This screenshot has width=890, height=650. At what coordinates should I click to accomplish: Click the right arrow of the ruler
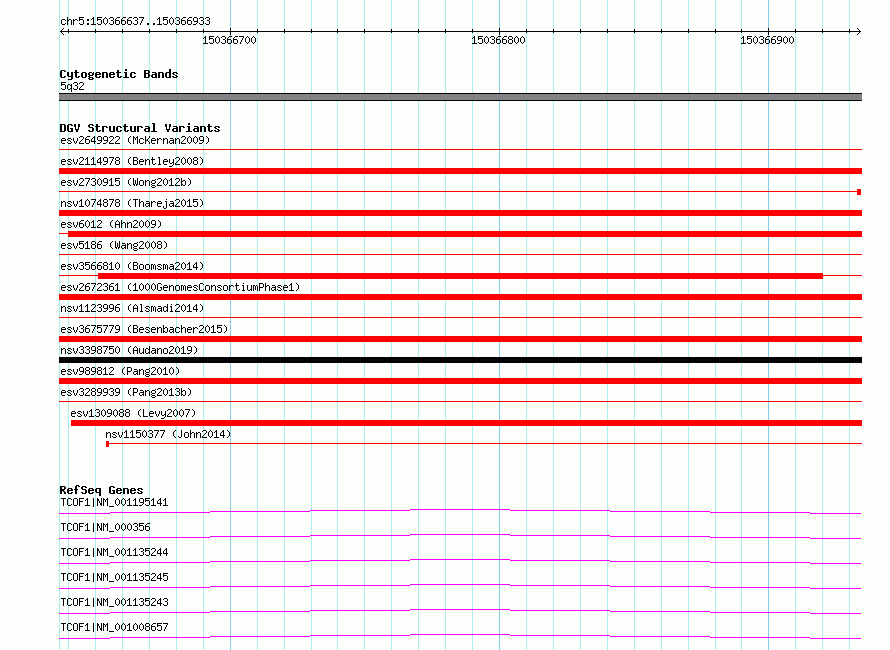point(858,31)
